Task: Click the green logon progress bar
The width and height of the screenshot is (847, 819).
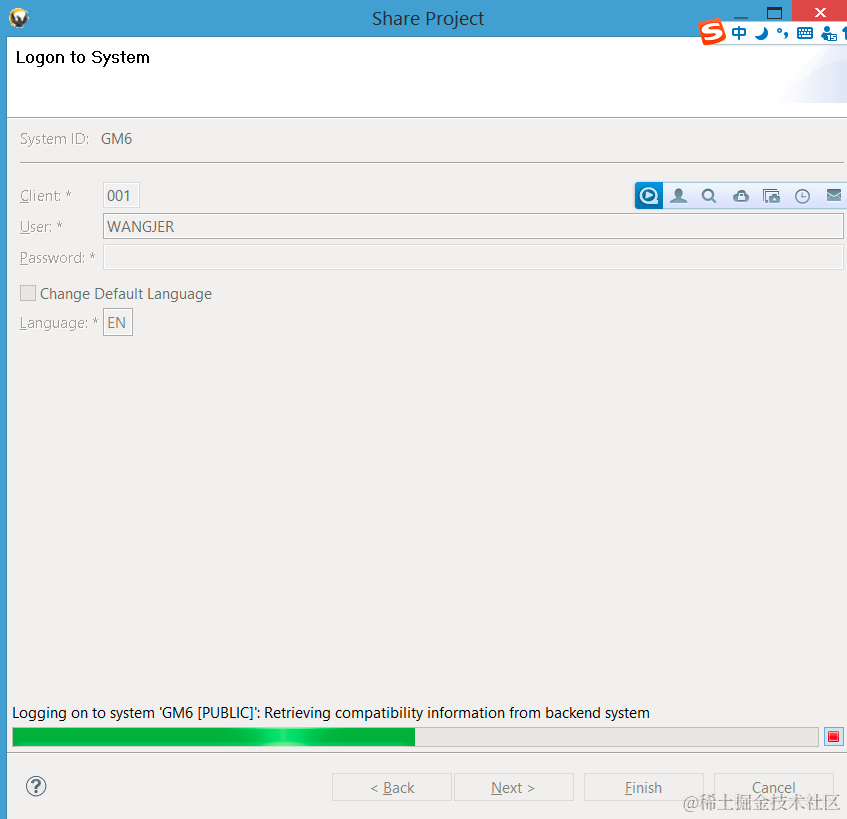Action: click(x=415, y=737)
